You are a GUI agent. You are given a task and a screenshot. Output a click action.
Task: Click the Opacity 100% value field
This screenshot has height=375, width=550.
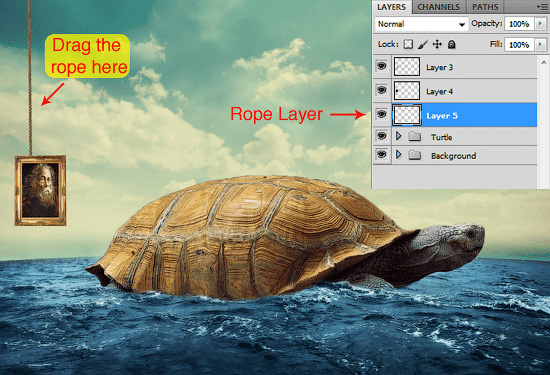tap(519, 24)
